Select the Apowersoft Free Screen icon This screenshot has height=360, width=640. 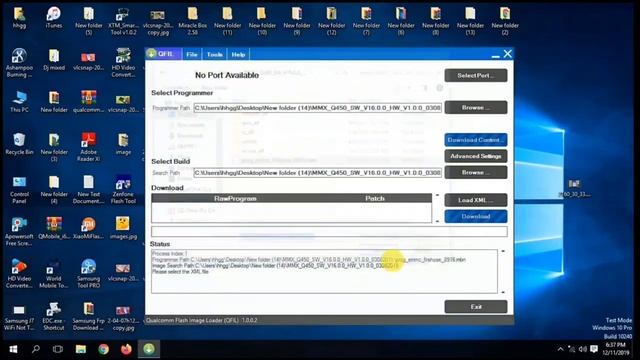coord(19,231)
